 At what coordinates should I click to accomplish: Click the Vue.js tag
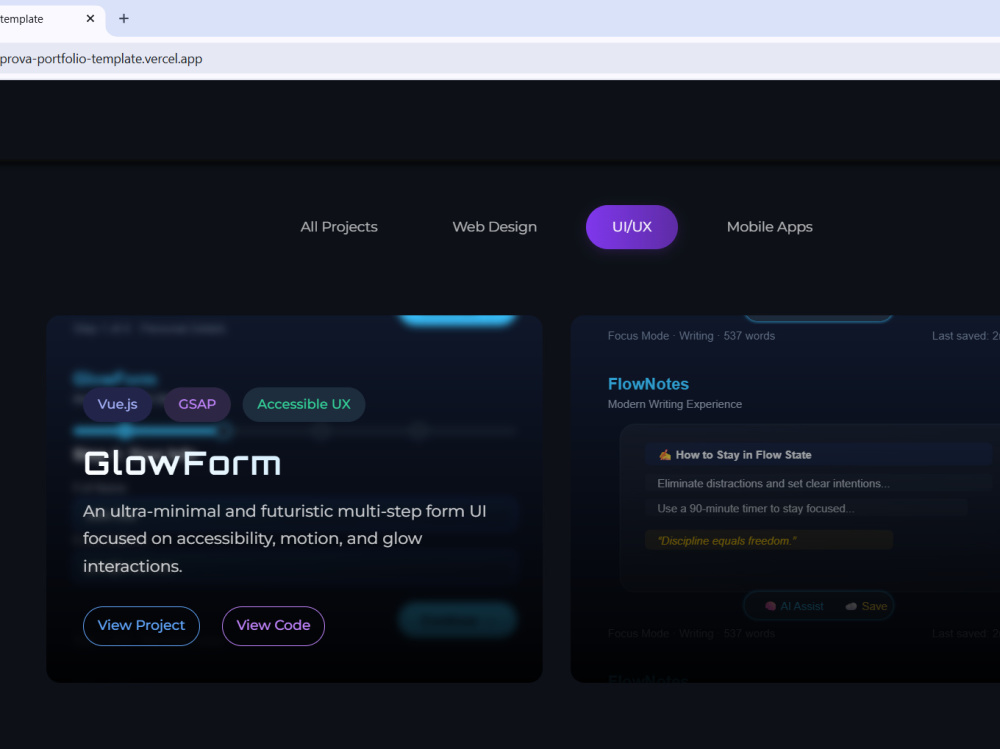tap(117, 404)
